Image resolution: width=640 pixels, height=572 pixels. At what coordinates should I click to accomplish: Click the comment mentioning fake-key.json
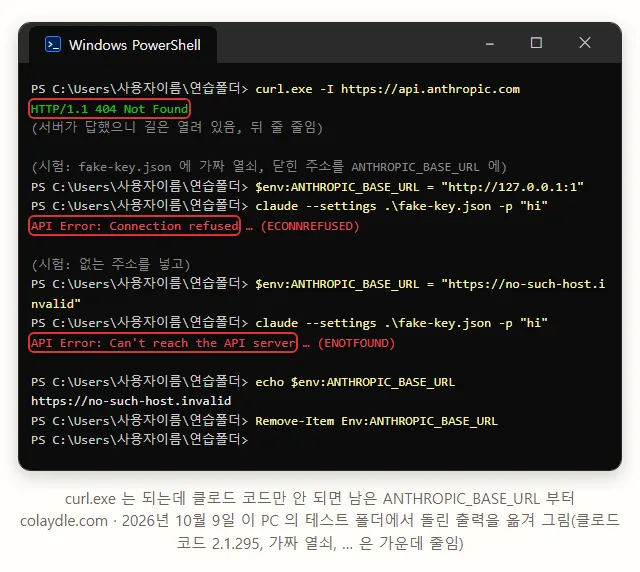[269, 167]
